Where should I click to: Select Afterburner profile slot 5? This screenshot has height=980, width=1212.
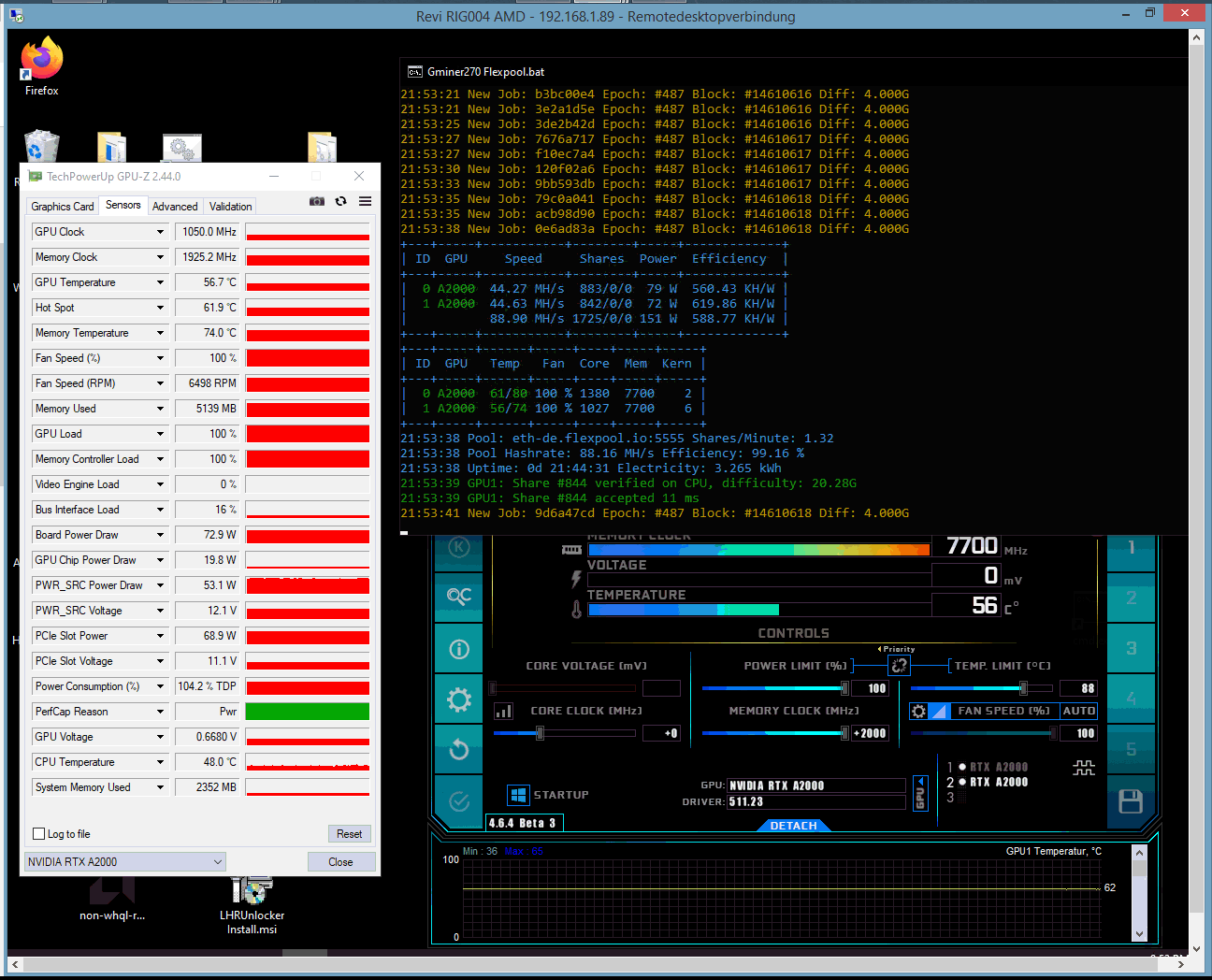pos(1131,749)
